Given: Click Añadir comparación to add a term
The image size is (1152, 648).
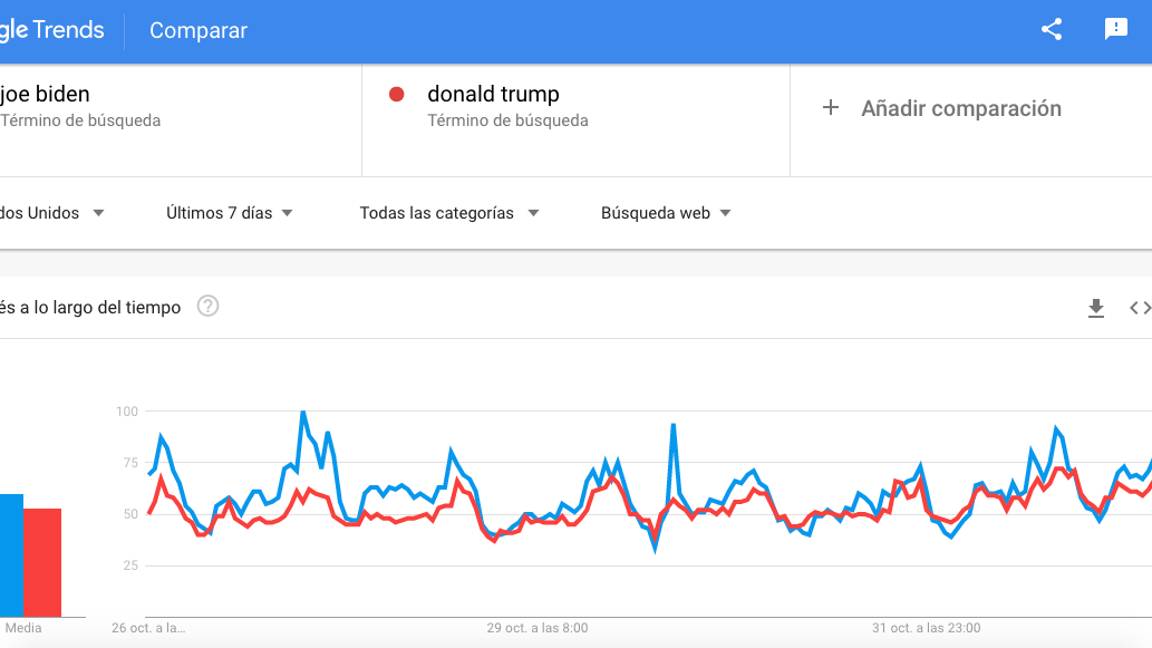Looking at the screenshot, I should [961, 108].
